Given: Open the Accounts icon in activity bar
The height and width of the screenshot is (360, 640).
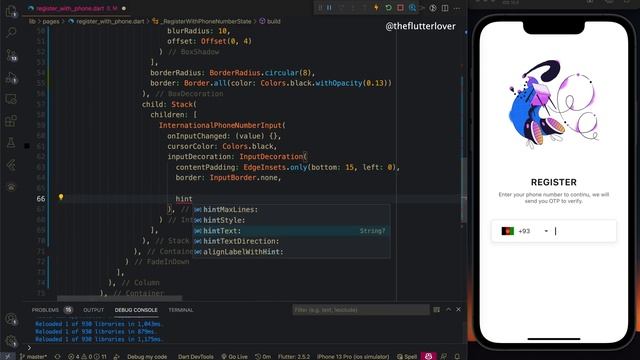Looking at the screenshot, I should (11, 319).
